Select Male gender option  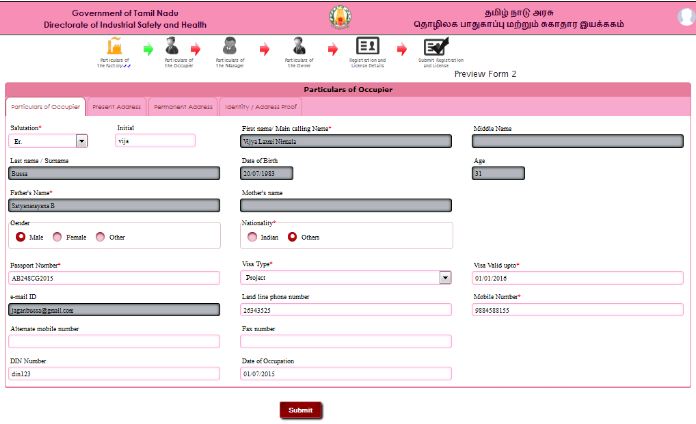(x=20, y=237)
